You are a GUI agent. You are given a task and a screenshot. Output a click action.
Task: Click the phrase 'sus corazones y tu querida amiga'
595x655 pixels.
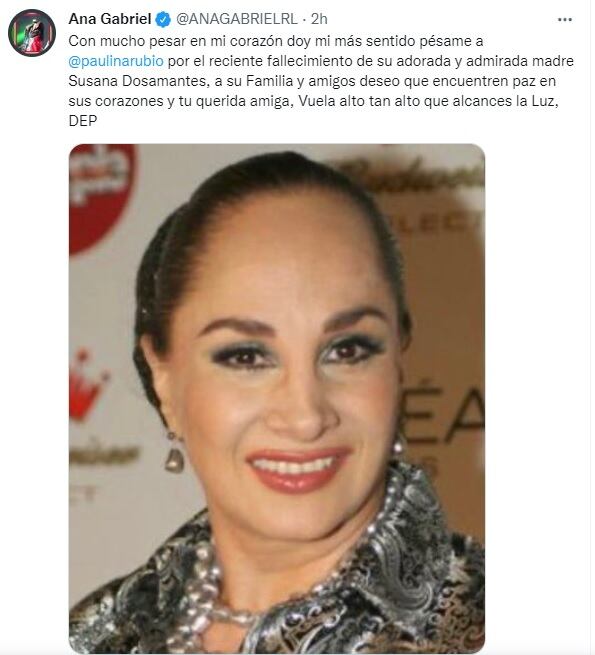click(x=181, y=101)
